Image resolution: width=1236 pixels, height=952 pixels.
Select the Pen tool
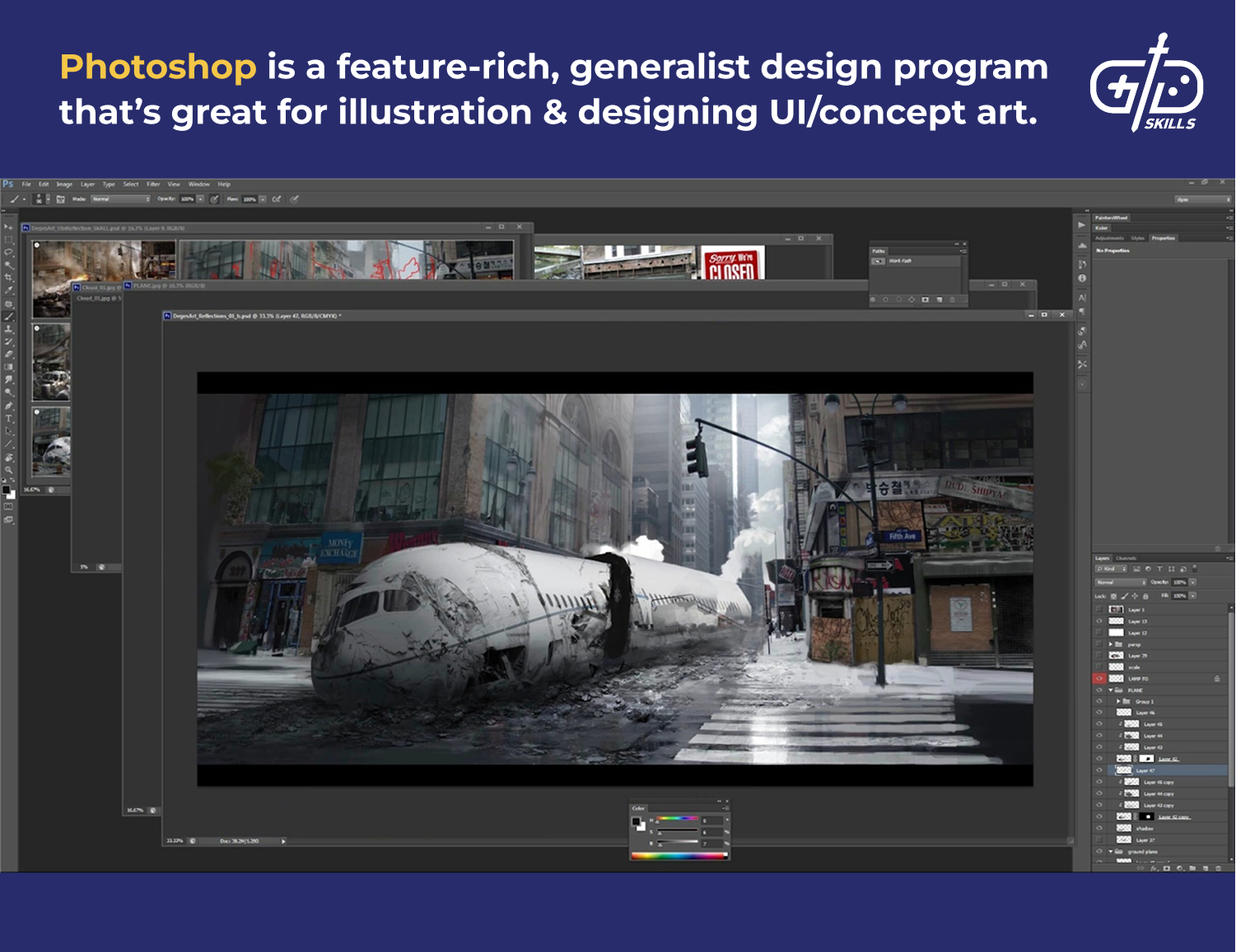pos(8,406)
